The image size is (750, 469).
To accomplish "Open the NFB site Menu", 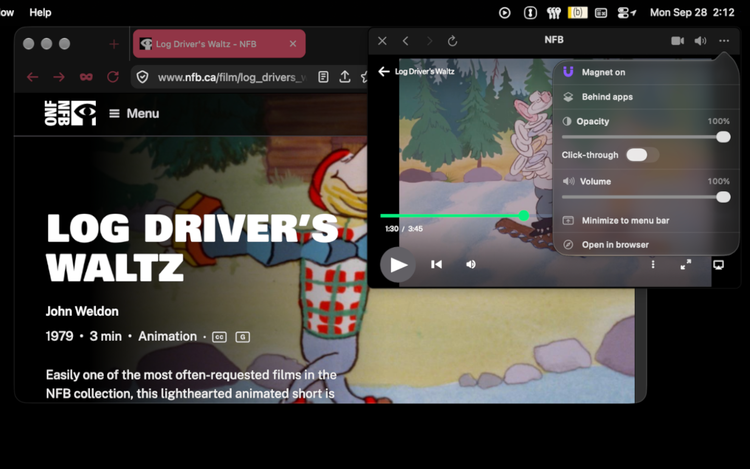I will coord(134,113).
